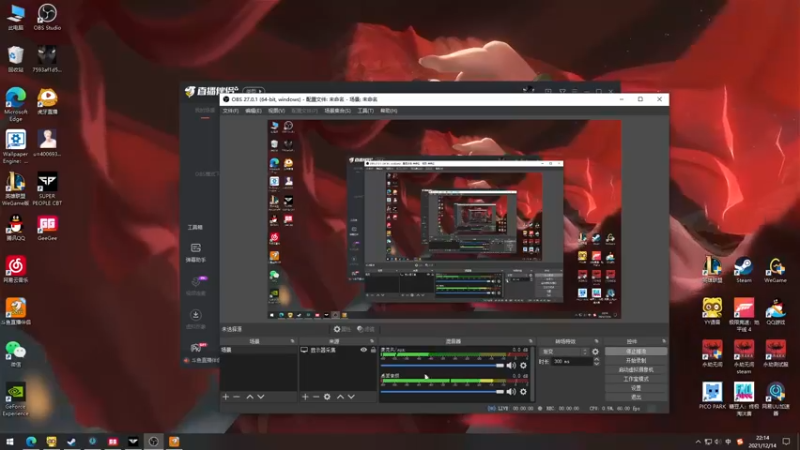Screen dimensions: 800x450
Task: Open the 渐变 transition dropdown
Action: 564,352
